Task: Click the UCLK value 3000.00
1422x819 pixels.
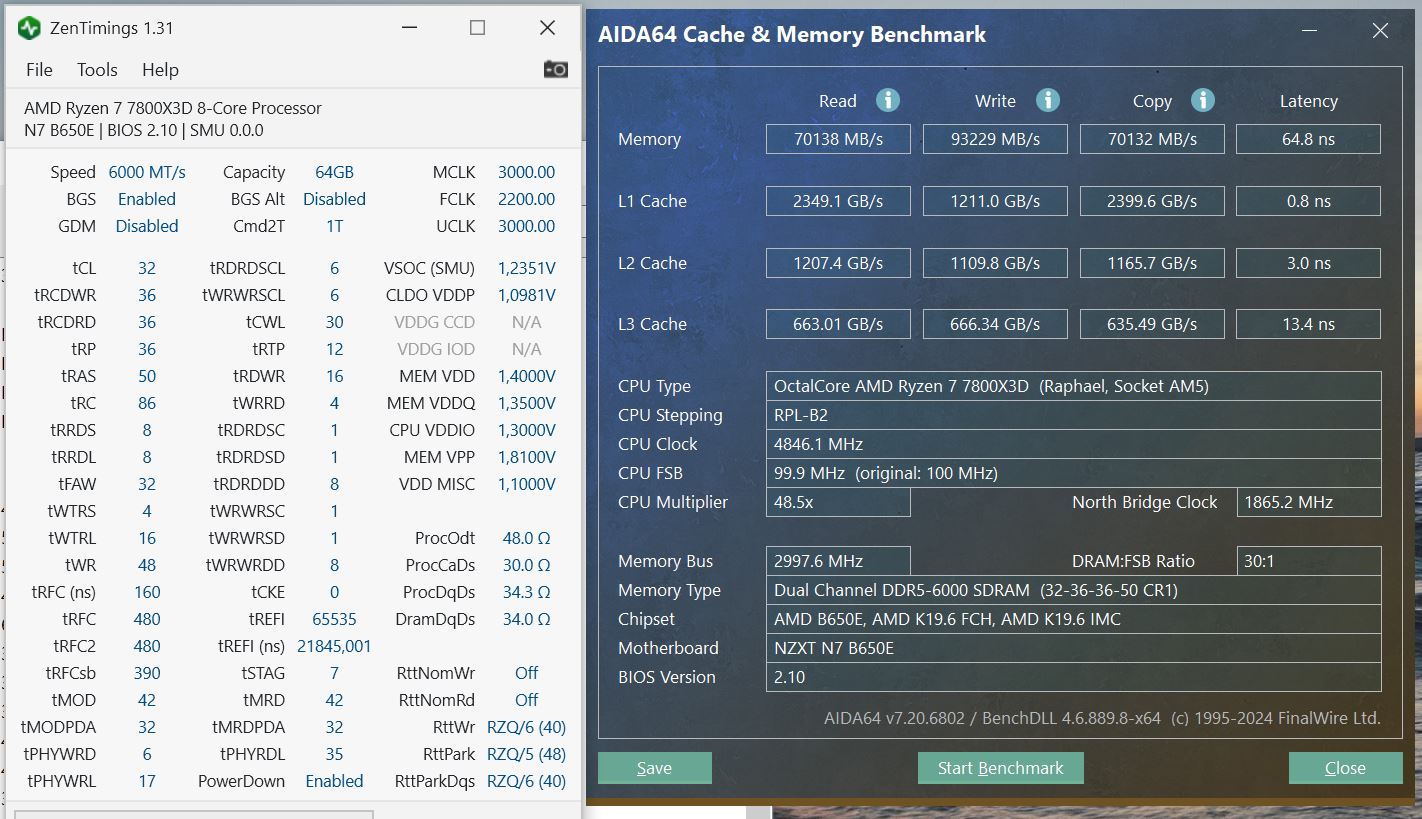Action: 526,226
